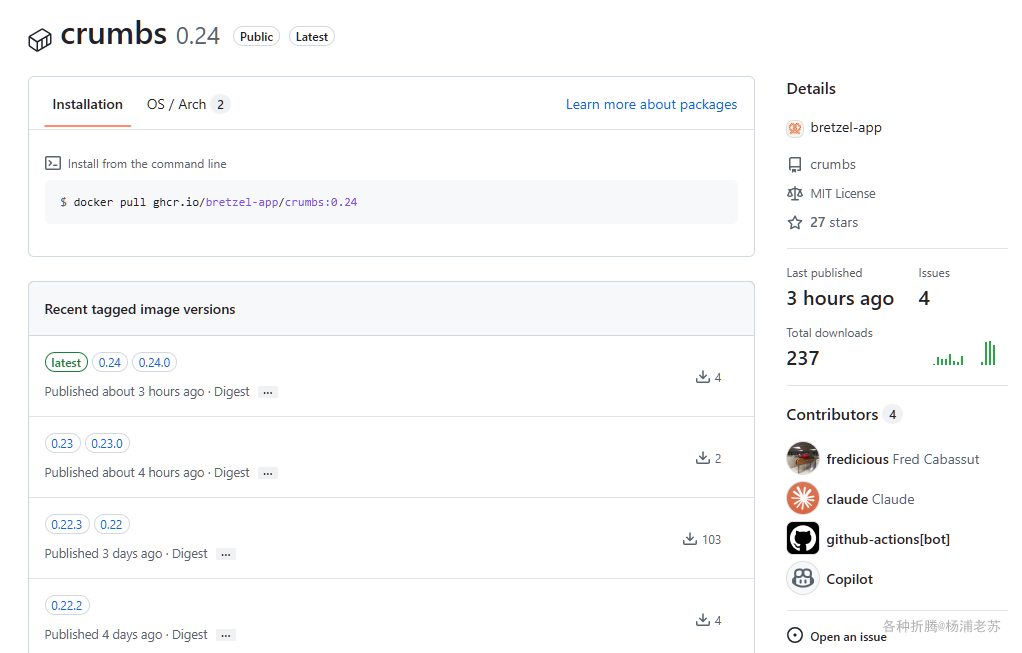Open the MIT License link
1022x653 pixels.
[x=843, y=194]
